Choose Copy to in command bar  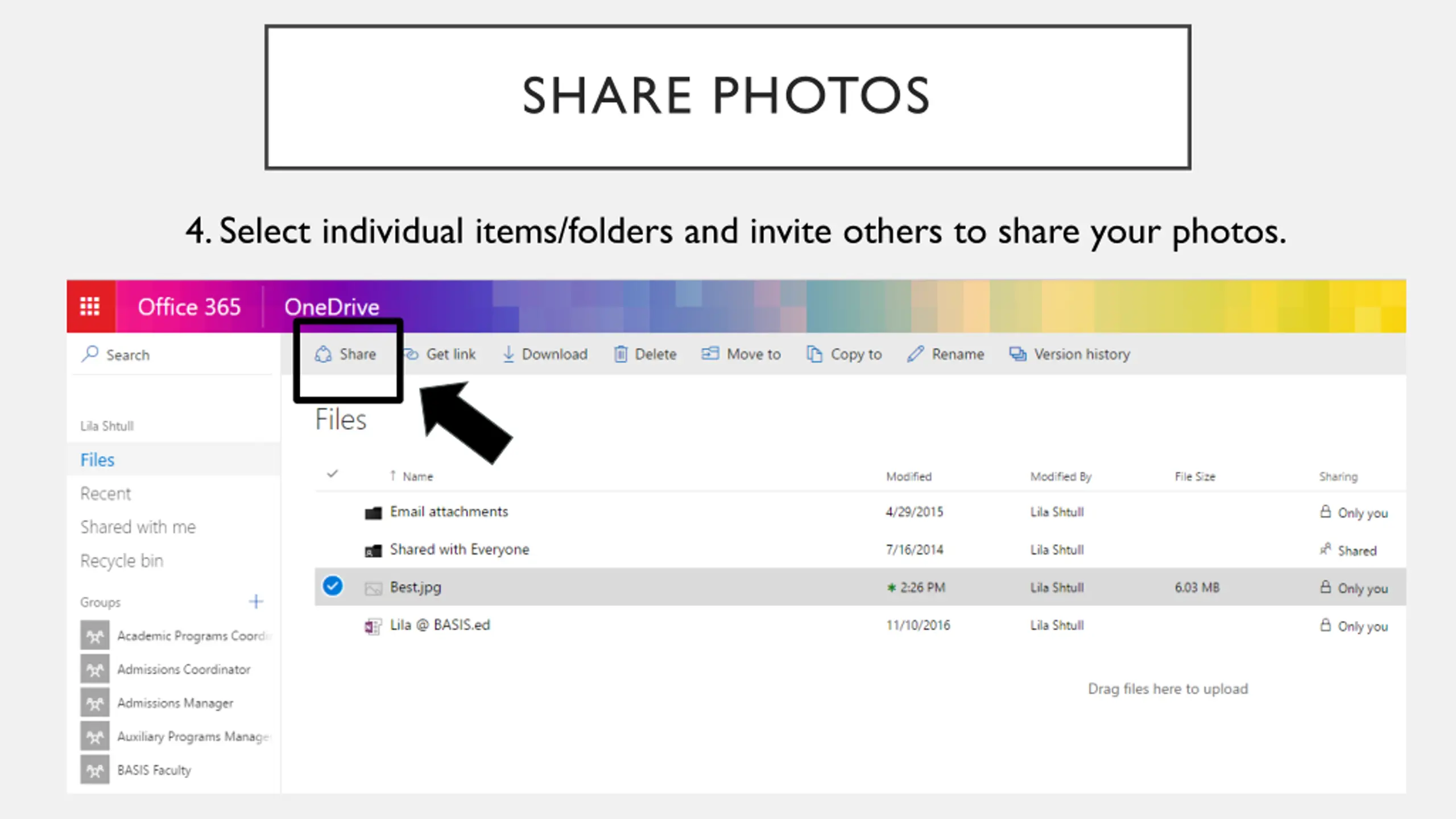coord(856,354)
